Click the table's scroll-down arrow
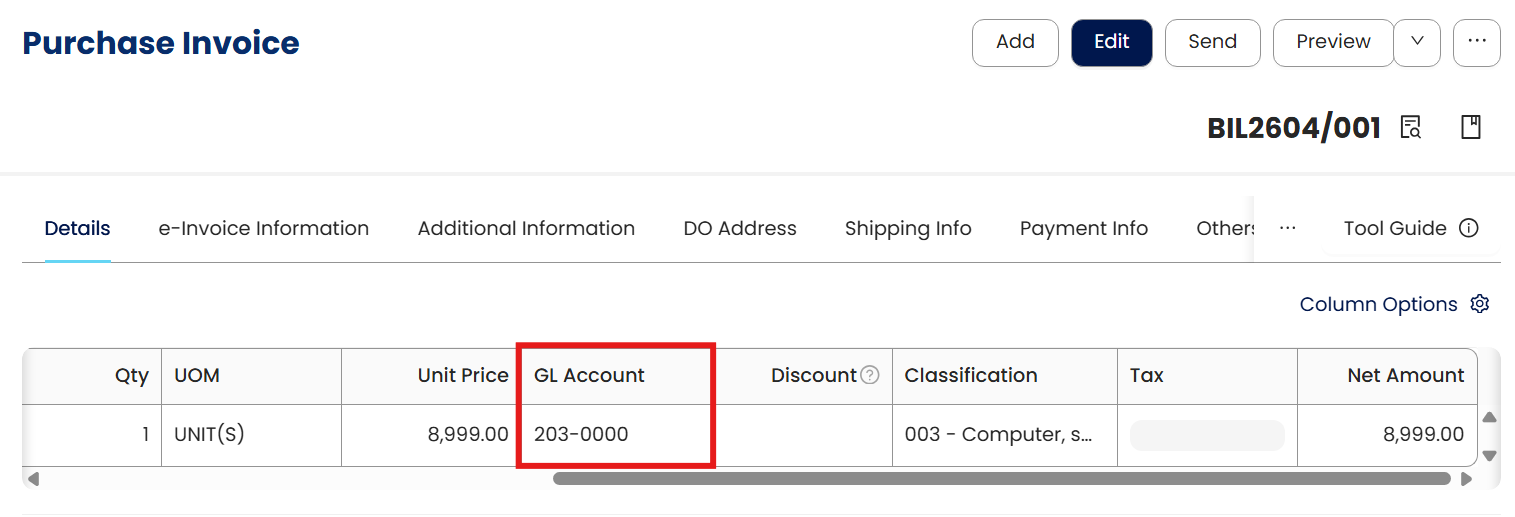The height and width of the screenshot is (517, 1515). [1489, 455]
